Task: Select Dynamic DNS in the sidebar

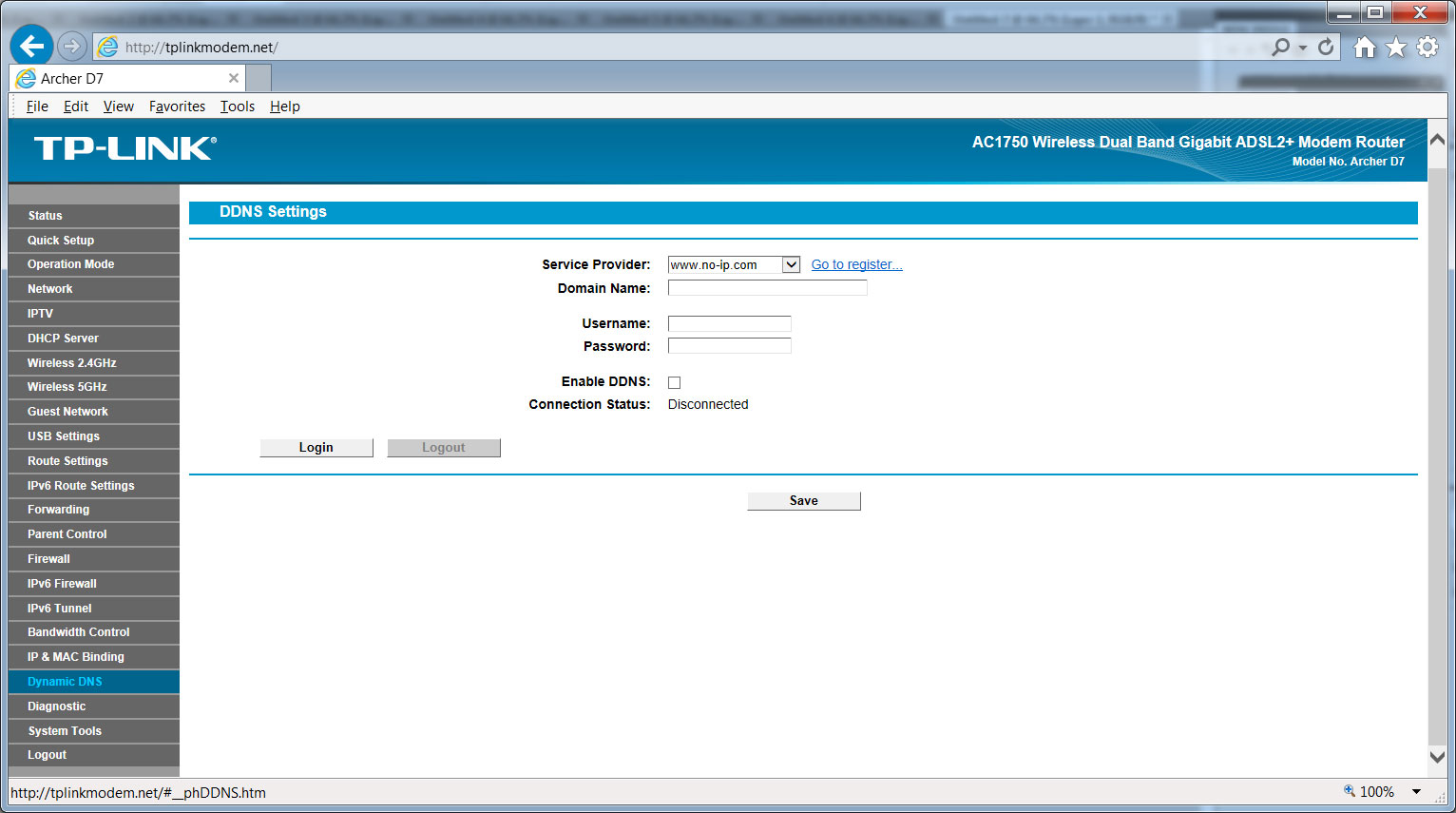Action: pos(93,682)
